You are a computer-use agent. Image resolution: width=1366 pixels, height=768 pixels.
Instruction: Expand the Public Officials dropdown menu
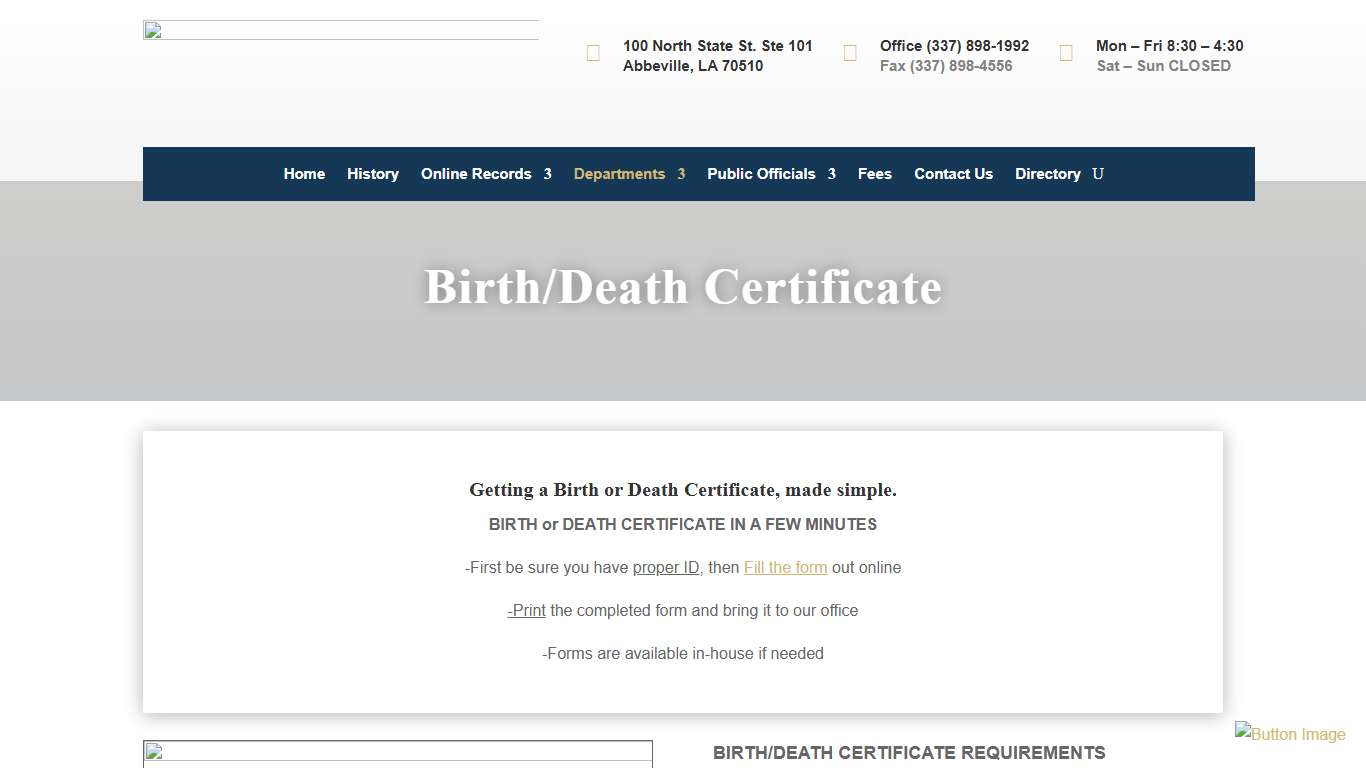[x=761, y=174]
